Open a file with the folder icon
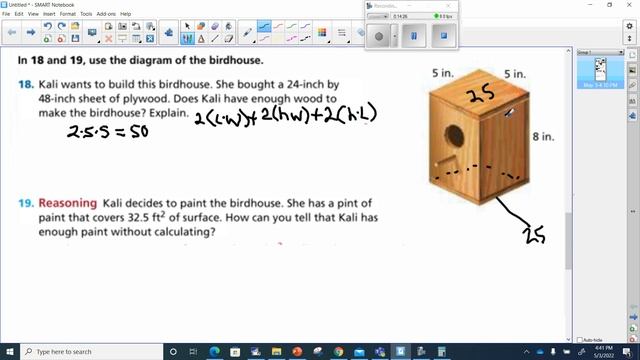Screen dimensions: 640x360 coord(75,26)
